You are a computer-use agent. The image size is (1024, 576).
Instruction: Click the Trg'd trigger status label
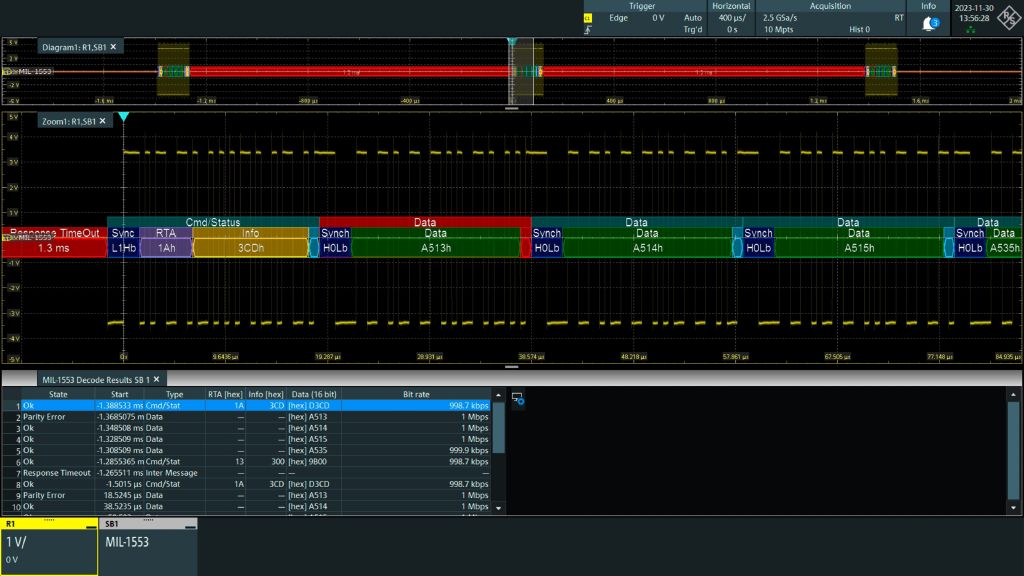pyautogui.click(x=695, y=29)
